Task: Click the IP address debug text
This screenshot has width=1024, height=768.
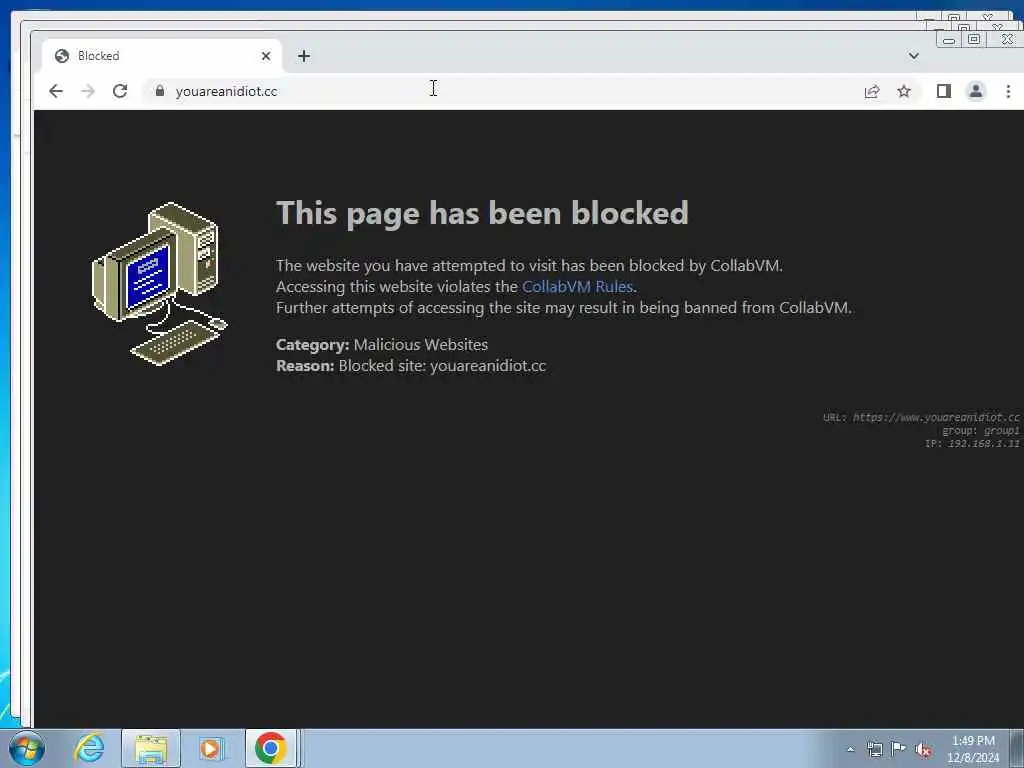Action: point(972,443)
